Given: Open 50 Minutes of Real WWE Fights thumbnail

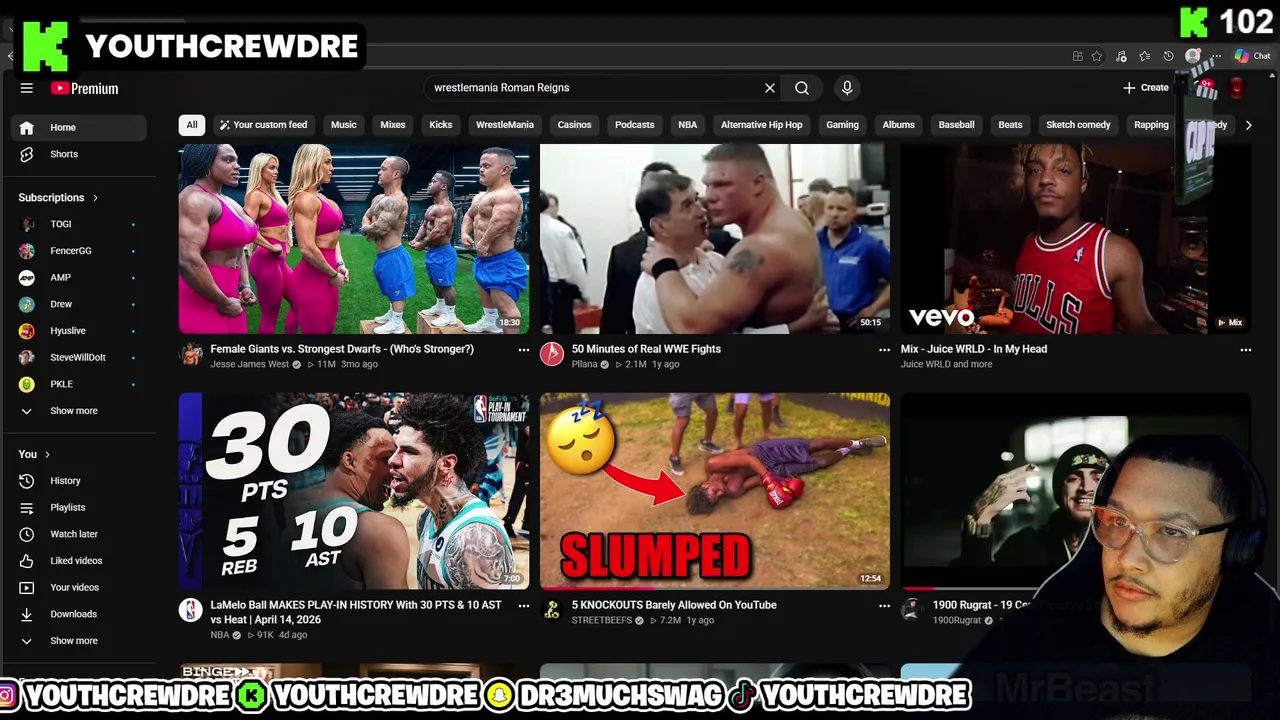Looking at the screenshot, I should [715, 238].
